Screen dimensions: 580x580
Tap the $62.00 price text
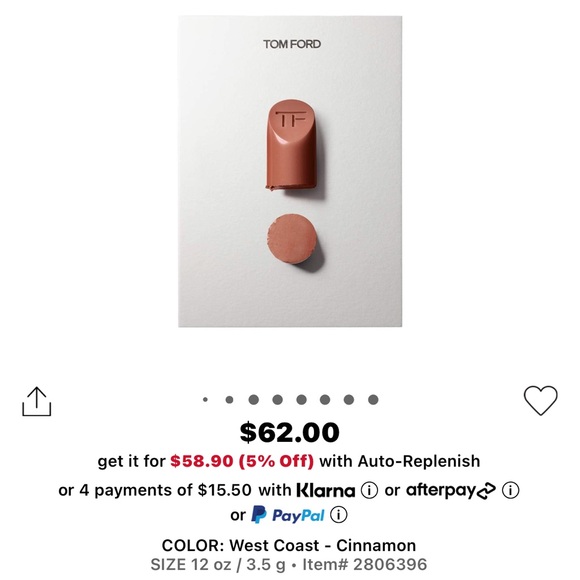pos(290,432)
